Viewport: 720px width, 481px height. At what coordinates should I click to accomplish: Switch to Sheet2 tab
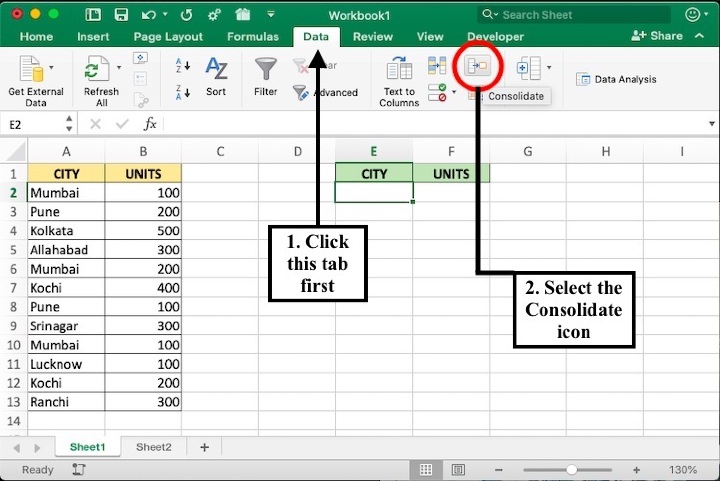(153, 447)
